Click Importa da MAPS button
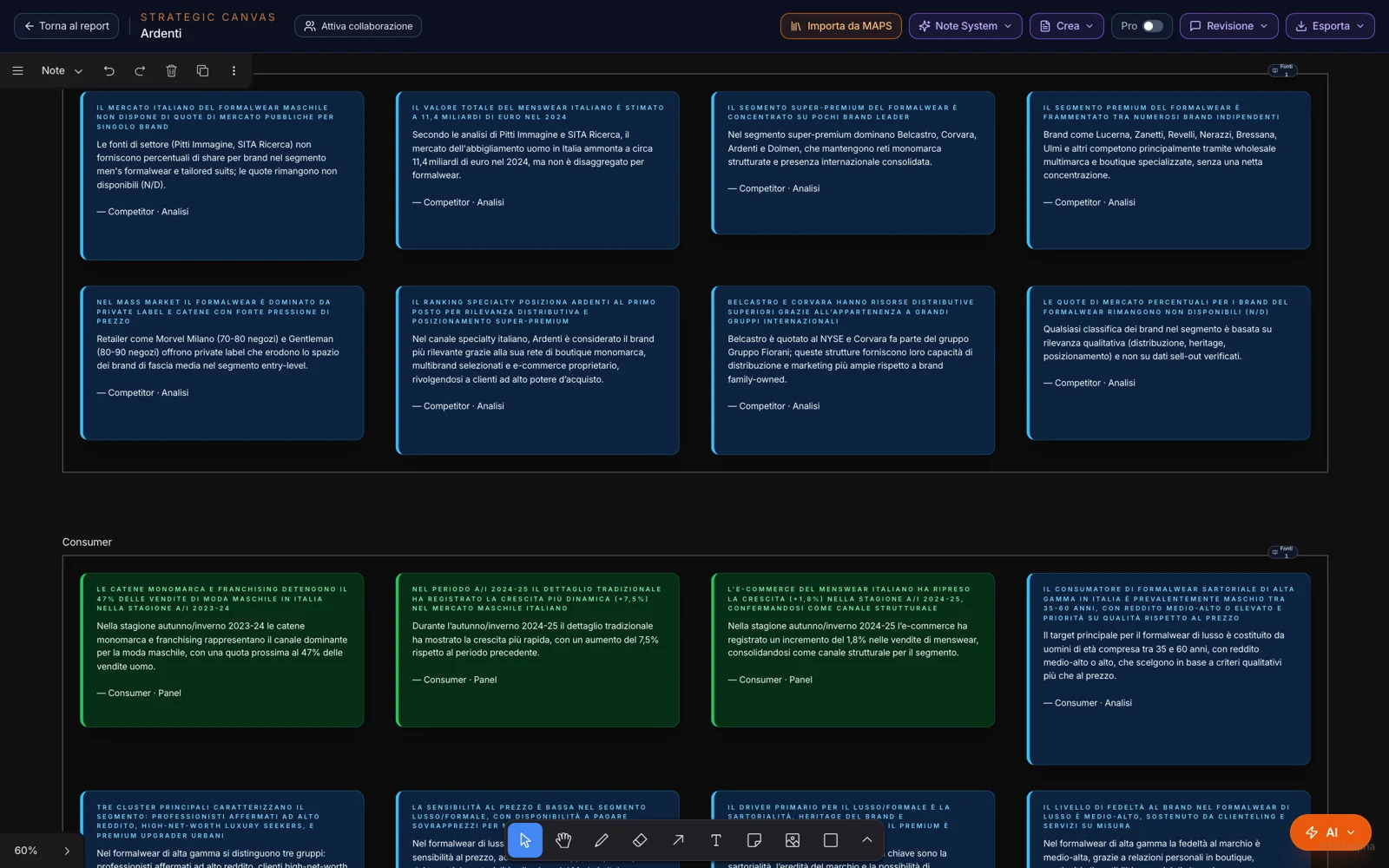 click(841, 26)
